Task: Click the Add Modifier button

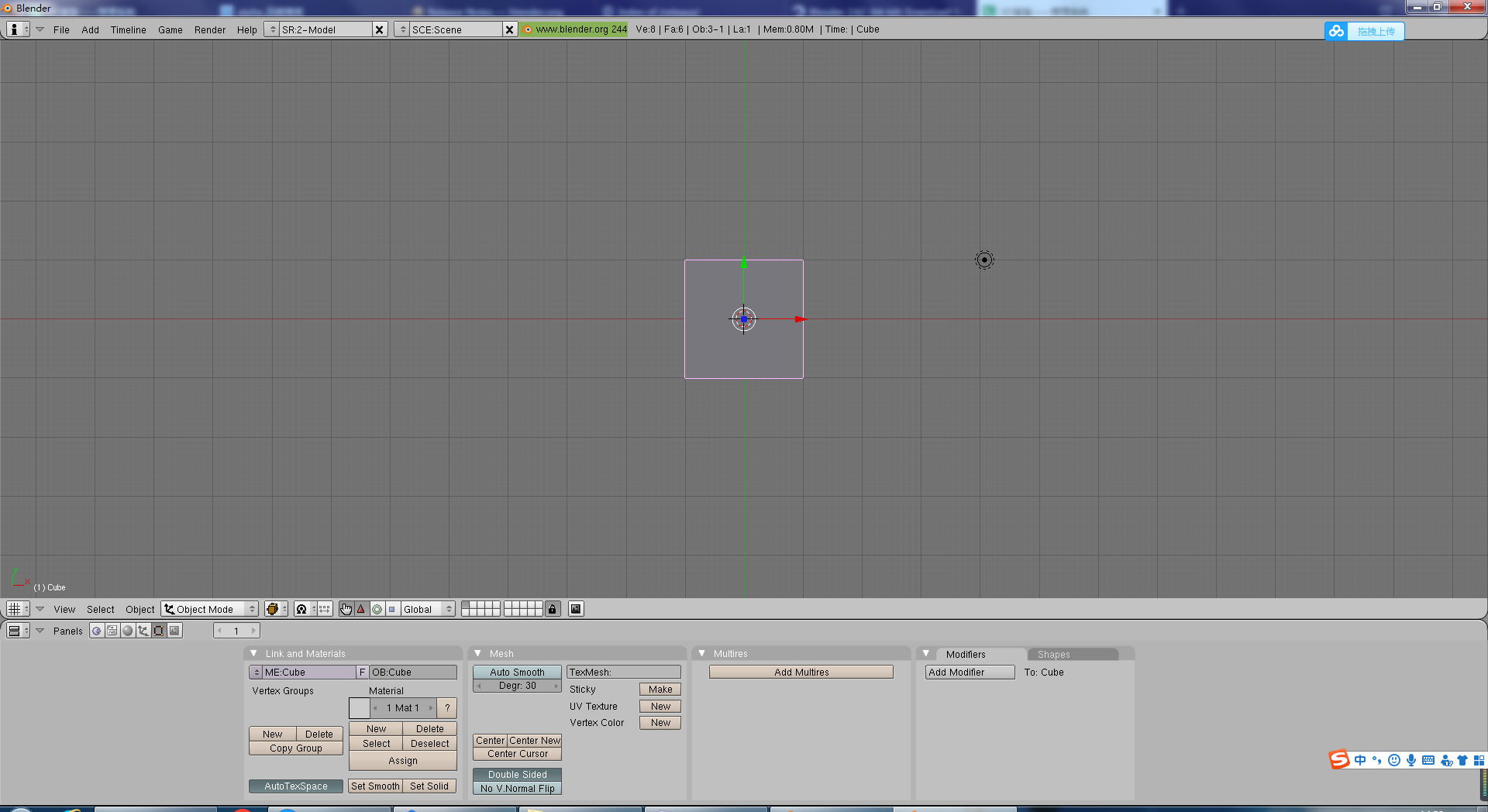Action: [x=970, y=673]
